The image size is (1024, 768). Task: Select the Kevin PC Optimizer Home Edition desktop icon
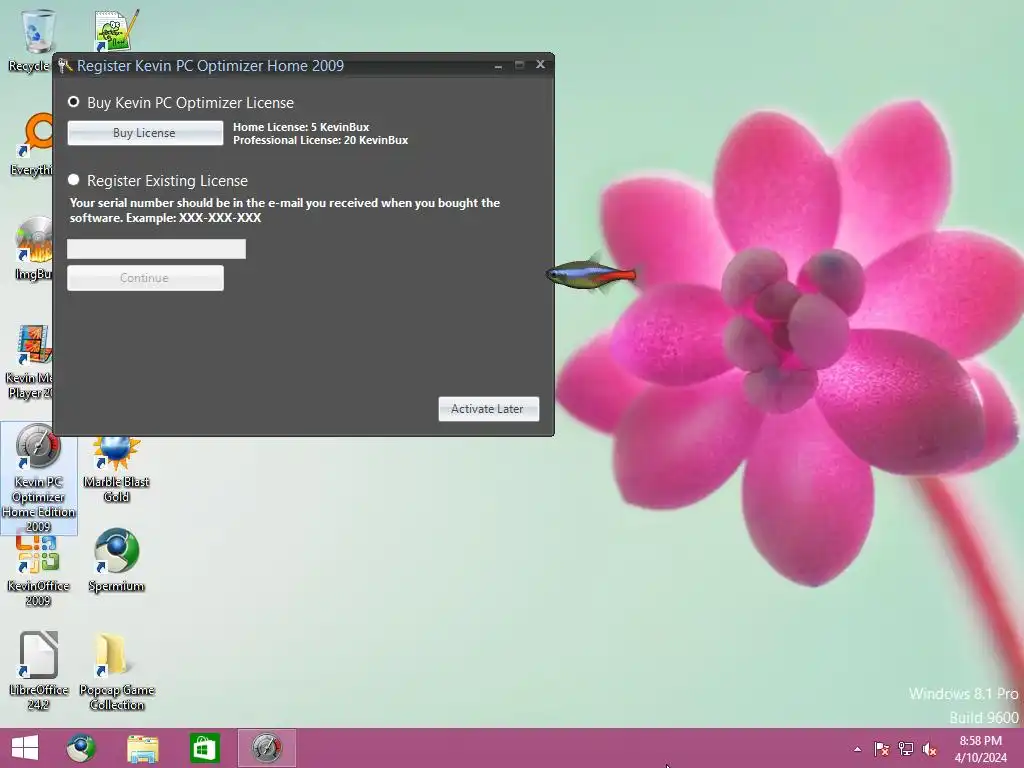pos(39,478)
